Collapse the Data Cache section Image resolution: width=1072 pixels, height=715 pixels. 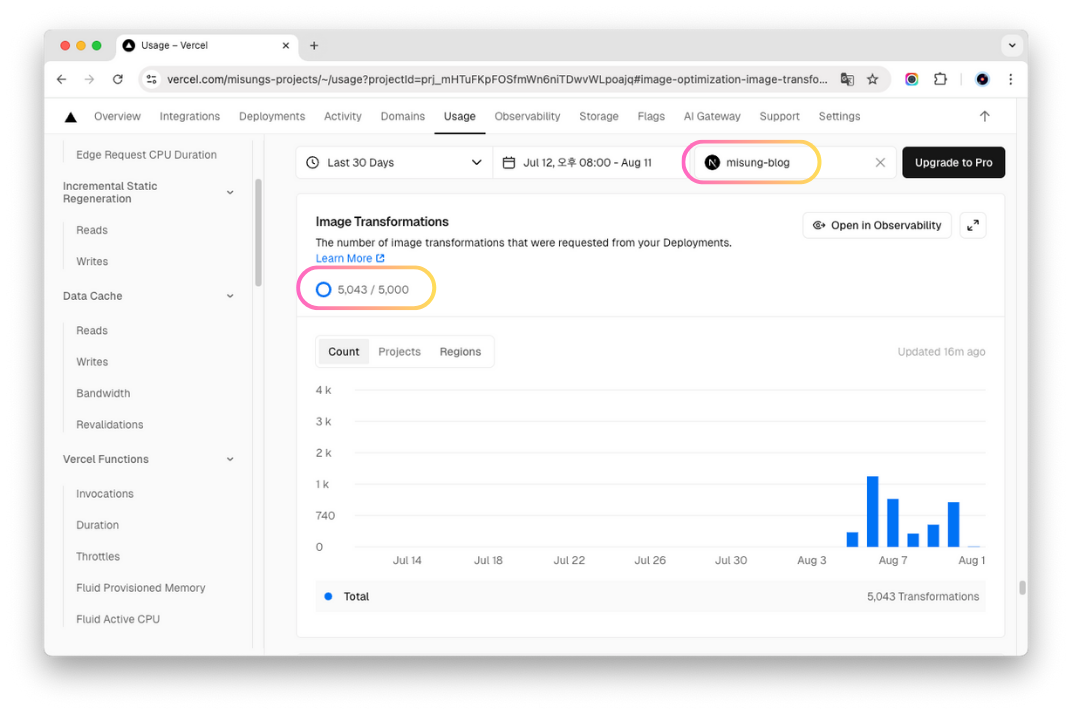[230, 296]
